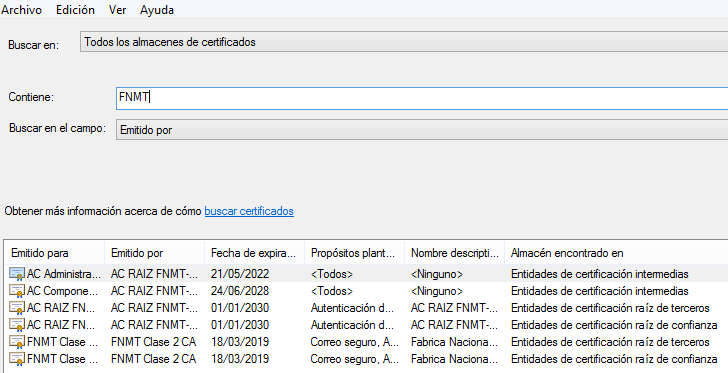Sort by Emitido para column header
728x373 pixels.
[55, 253]
